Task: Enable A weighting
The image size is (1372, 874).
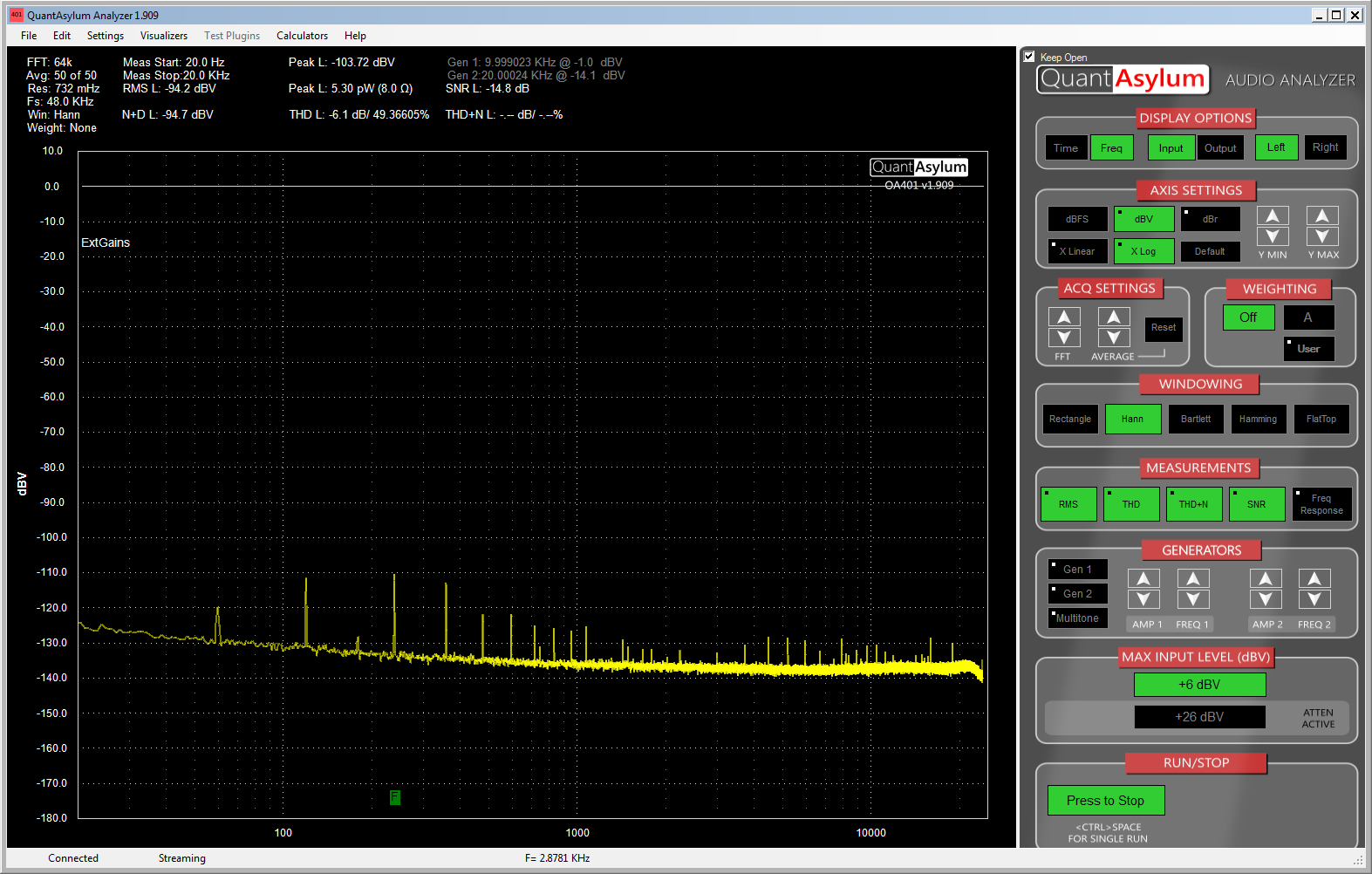Action: coord(1308,318)
